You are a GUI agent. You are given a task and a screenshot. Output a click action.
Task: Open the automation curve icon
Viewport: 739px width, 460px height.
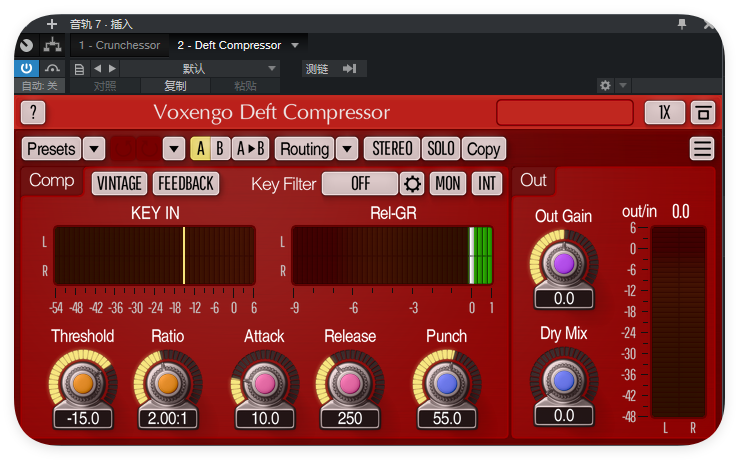[52, 68]
